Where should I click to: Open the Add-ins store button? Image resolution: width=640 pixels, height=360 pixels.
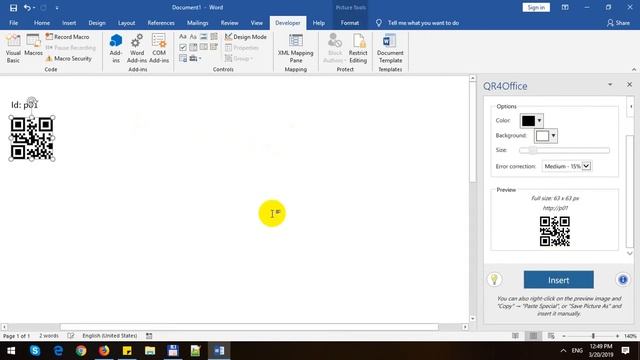pyautogui.click(x=116, y=48)
